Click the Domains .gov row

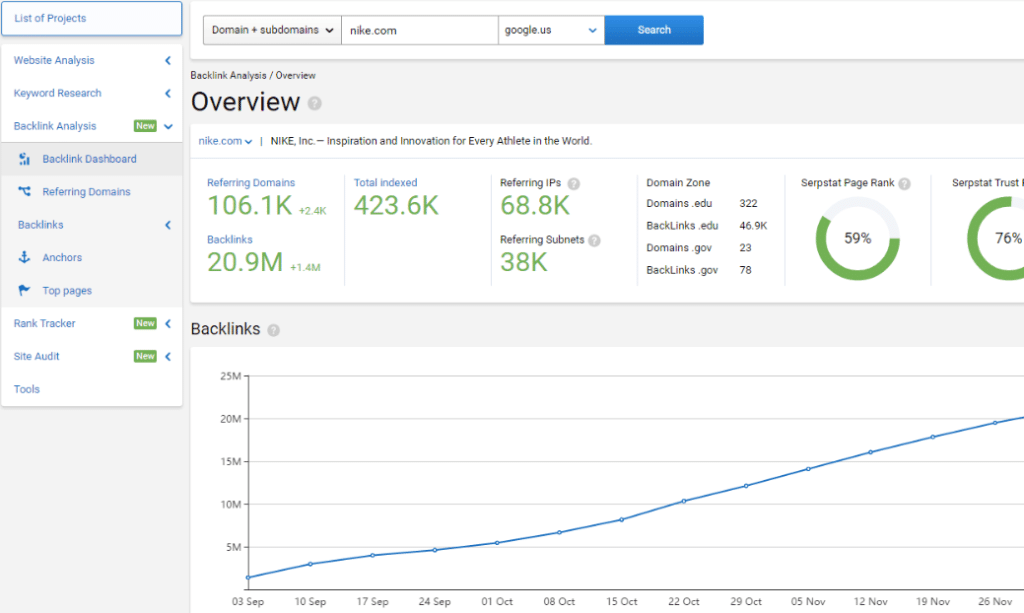(699, 247)
